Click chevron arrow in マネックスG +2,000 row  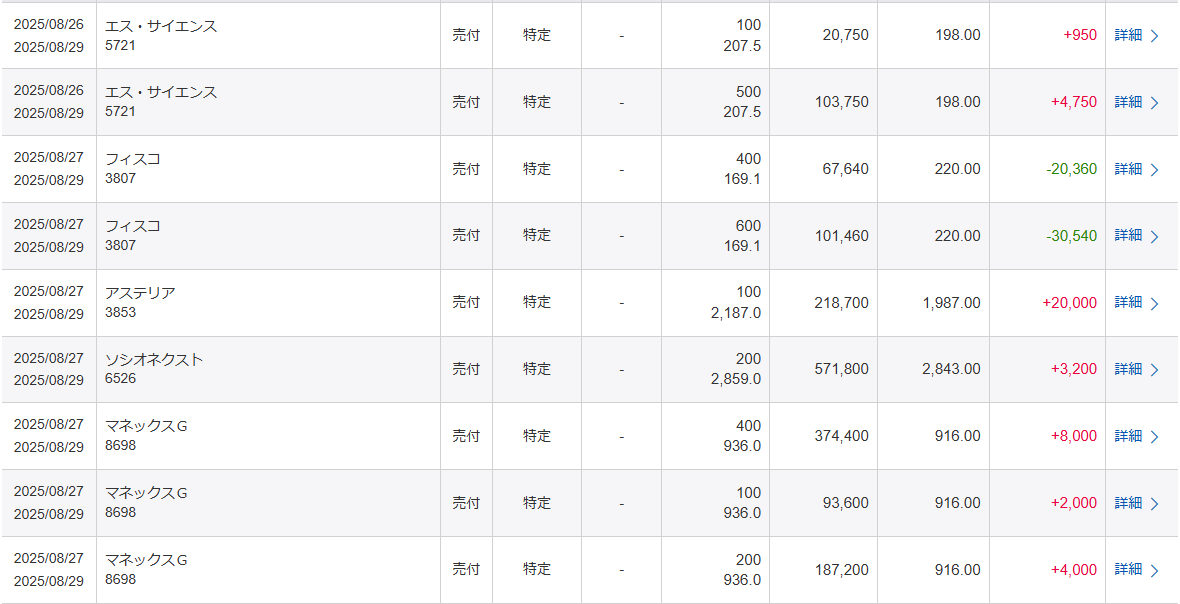[1155, 504]
